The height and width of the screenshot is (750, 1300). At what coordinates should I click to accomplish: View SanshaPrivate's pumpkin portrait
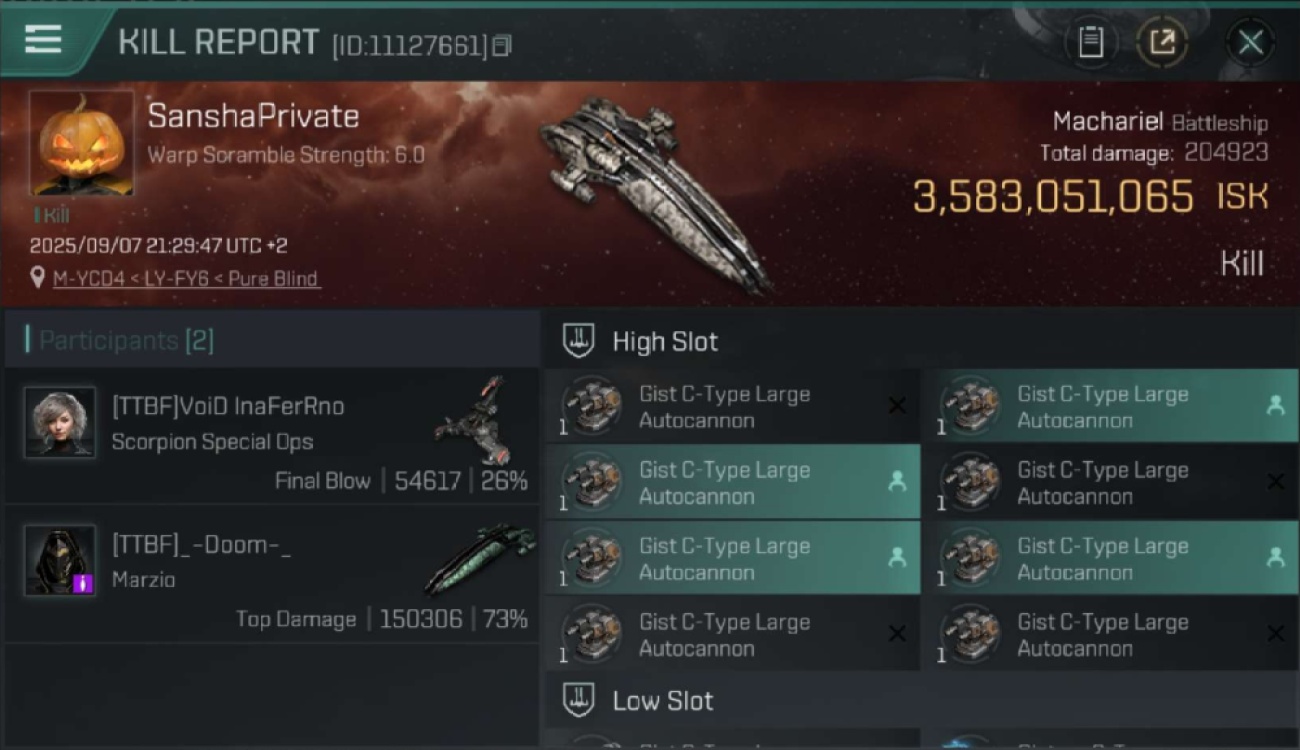81,143
